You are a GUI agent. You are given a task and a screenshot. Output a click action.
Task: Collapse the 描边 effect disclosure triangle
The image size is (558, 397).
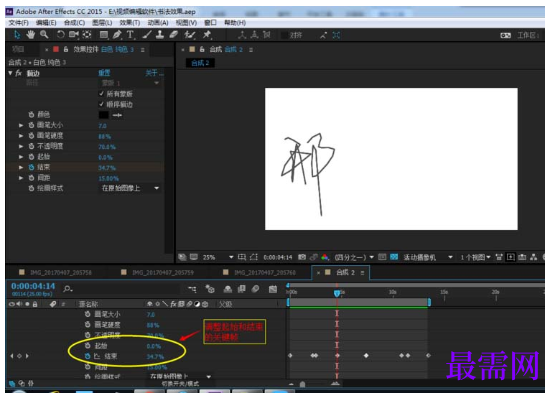pos(10,73)
